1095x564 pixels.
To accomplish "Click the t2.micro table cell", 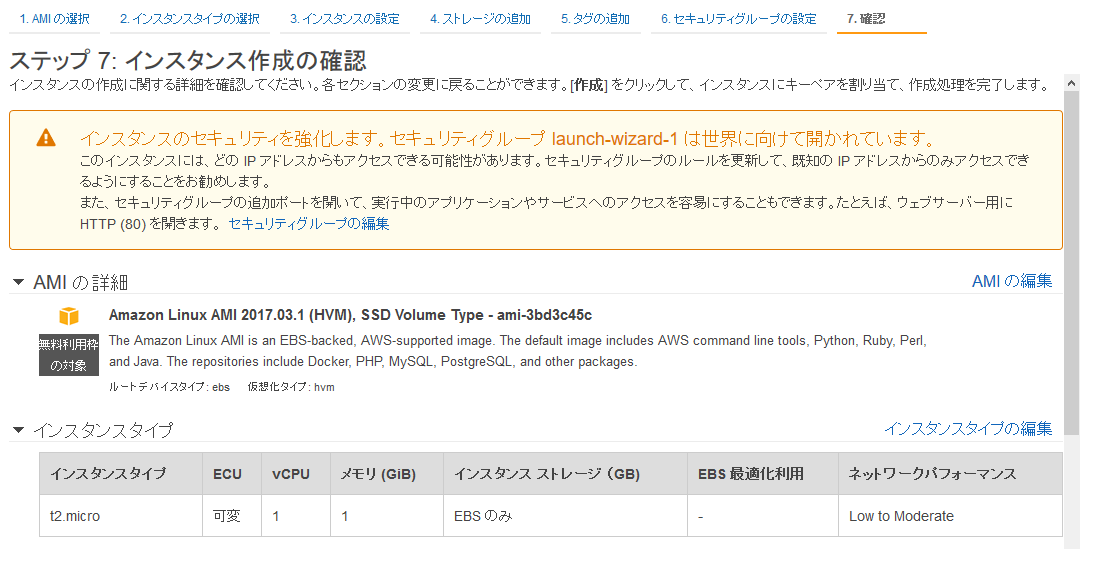I will tap(121, 516).
